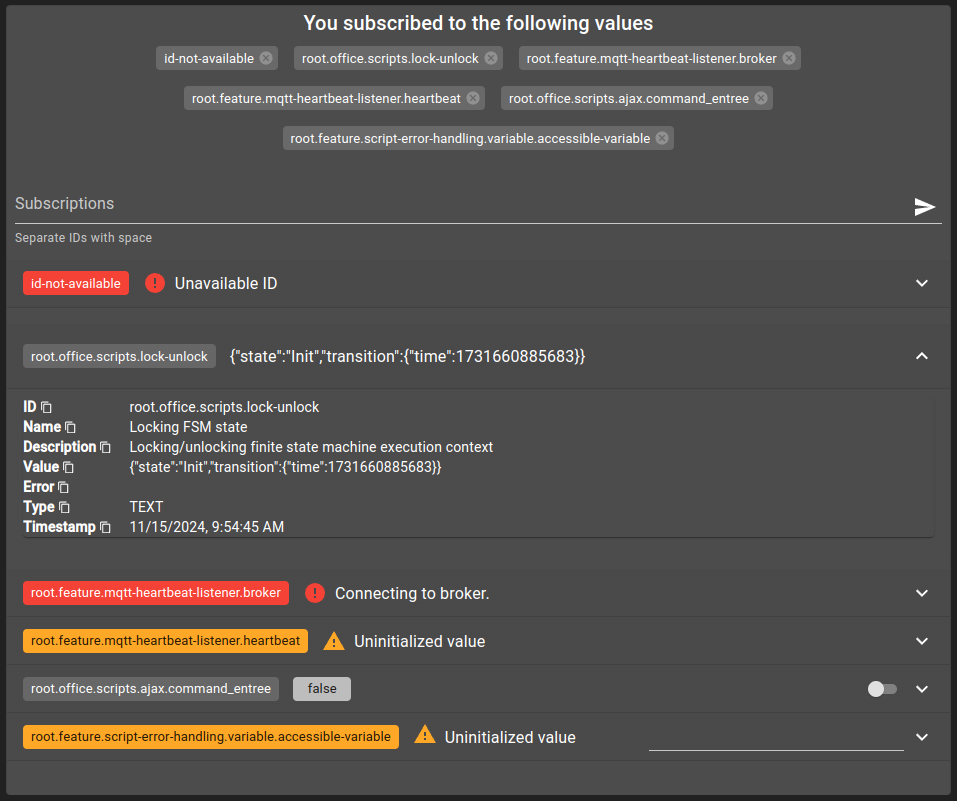Image resolution: width=957 pixels, height=801 pixels.
Task: Click the orange heartbeat ID badge
Action: tap(165, 641)
